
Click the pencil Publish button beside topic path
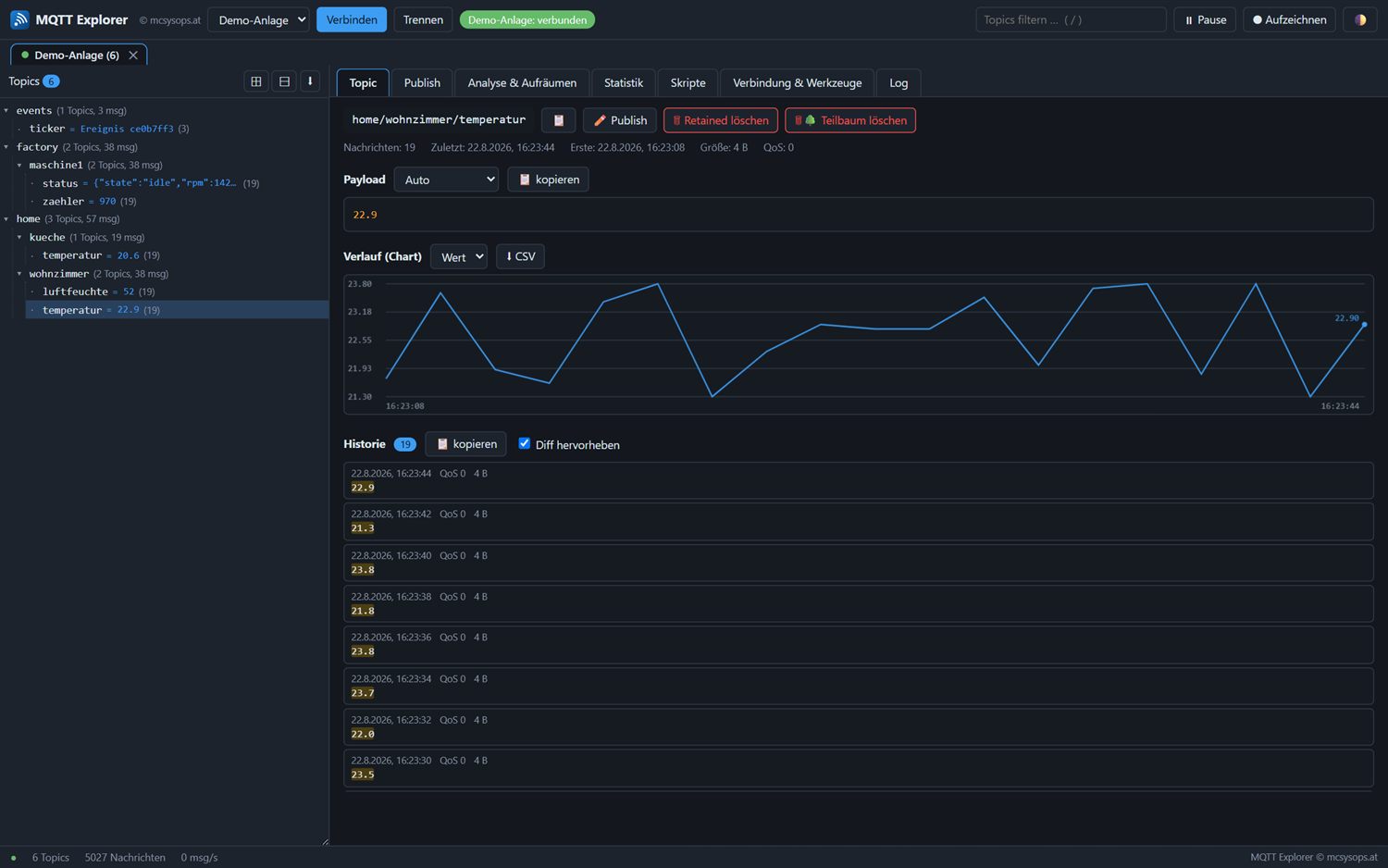[620, 120]
